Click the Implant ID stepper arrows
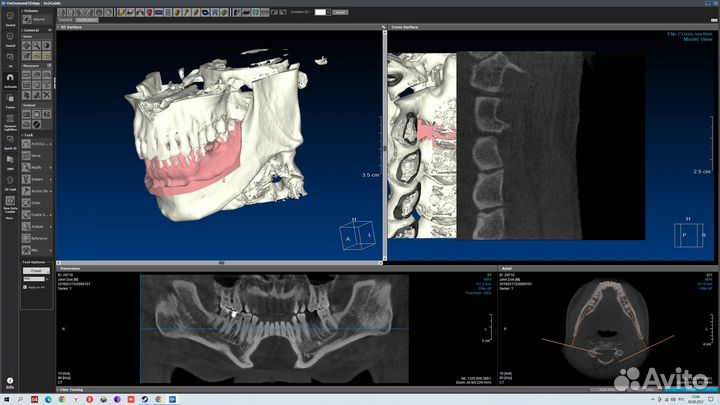This screenshot has width=720, height=405. point(328,12)
